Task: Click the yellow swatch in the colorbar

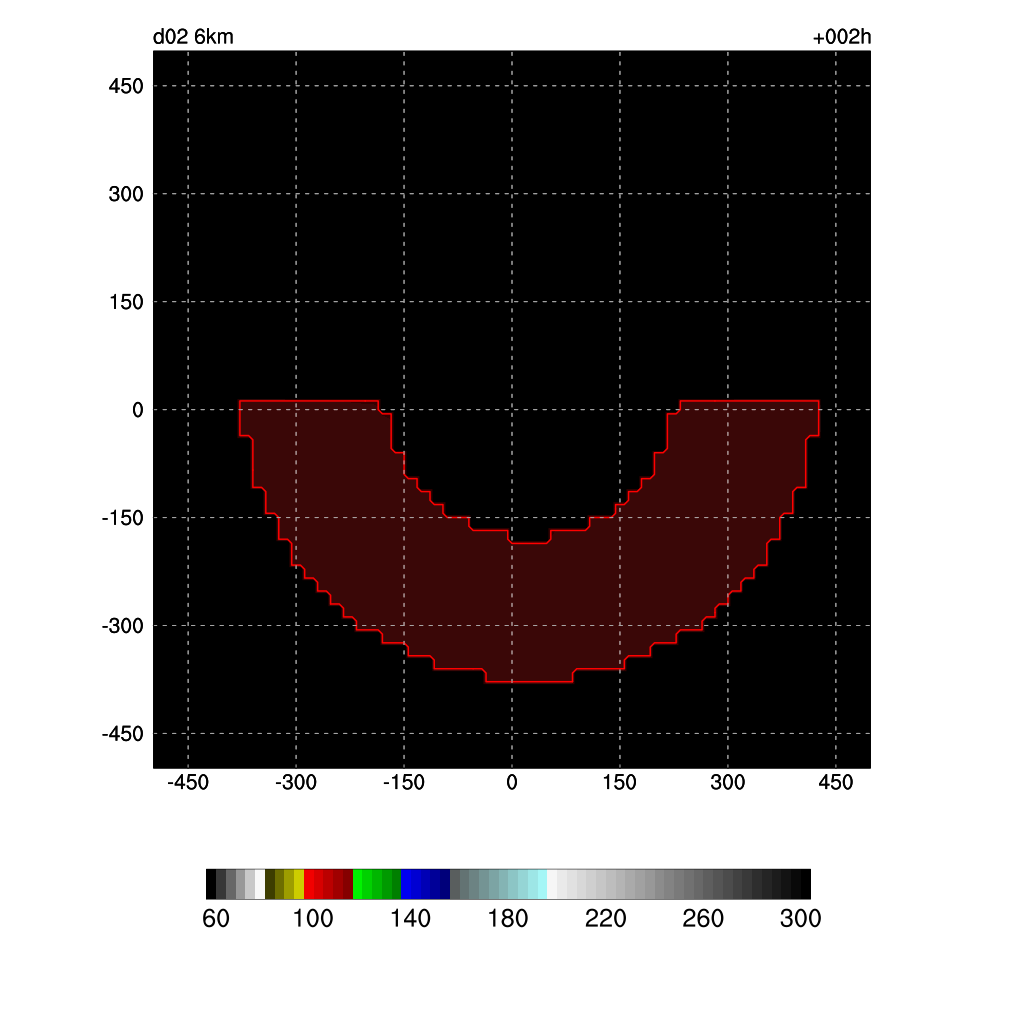Action: pos(298,884)
